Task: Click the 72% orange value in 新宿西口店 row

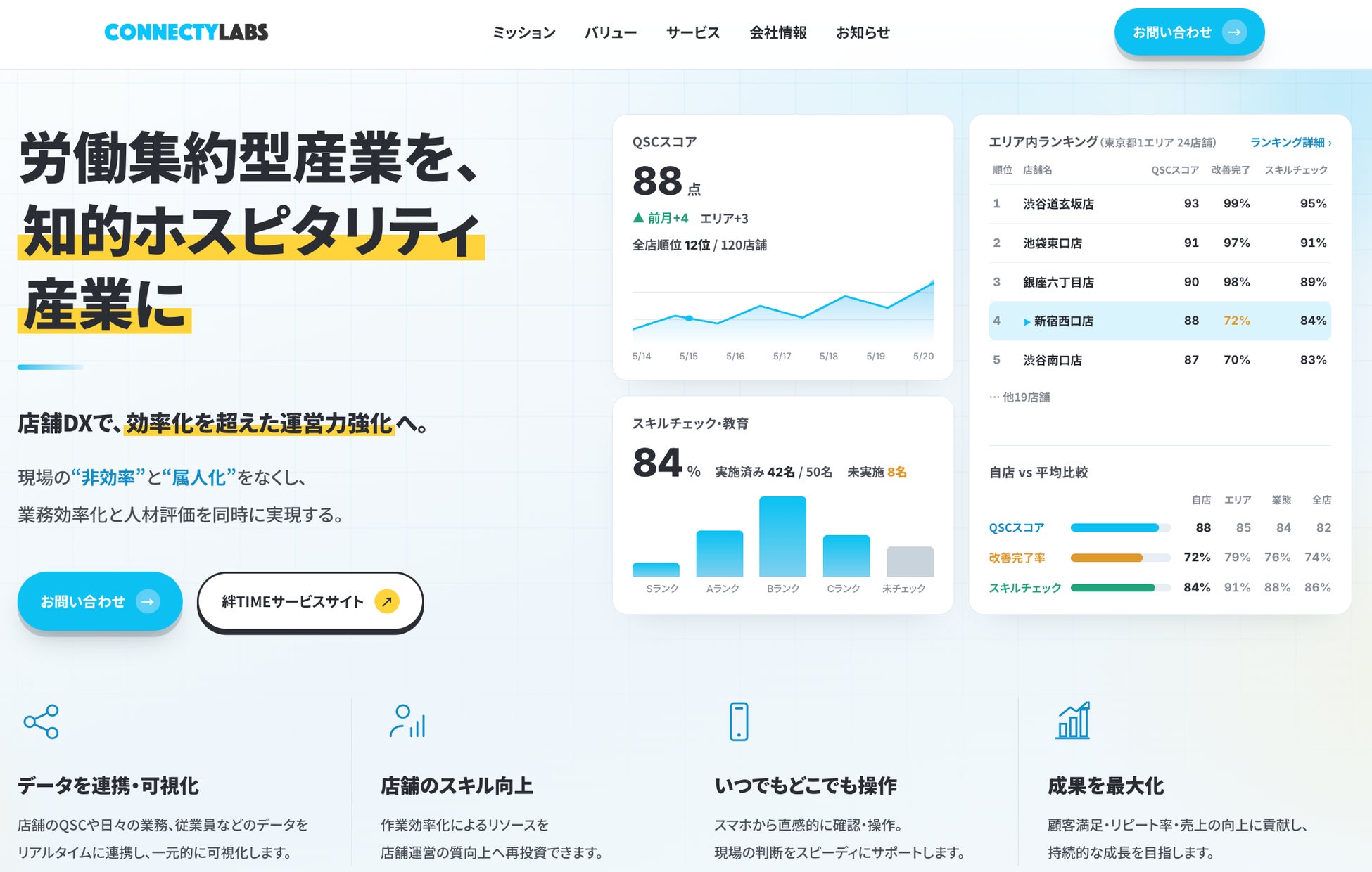Action: point(1236,321)
